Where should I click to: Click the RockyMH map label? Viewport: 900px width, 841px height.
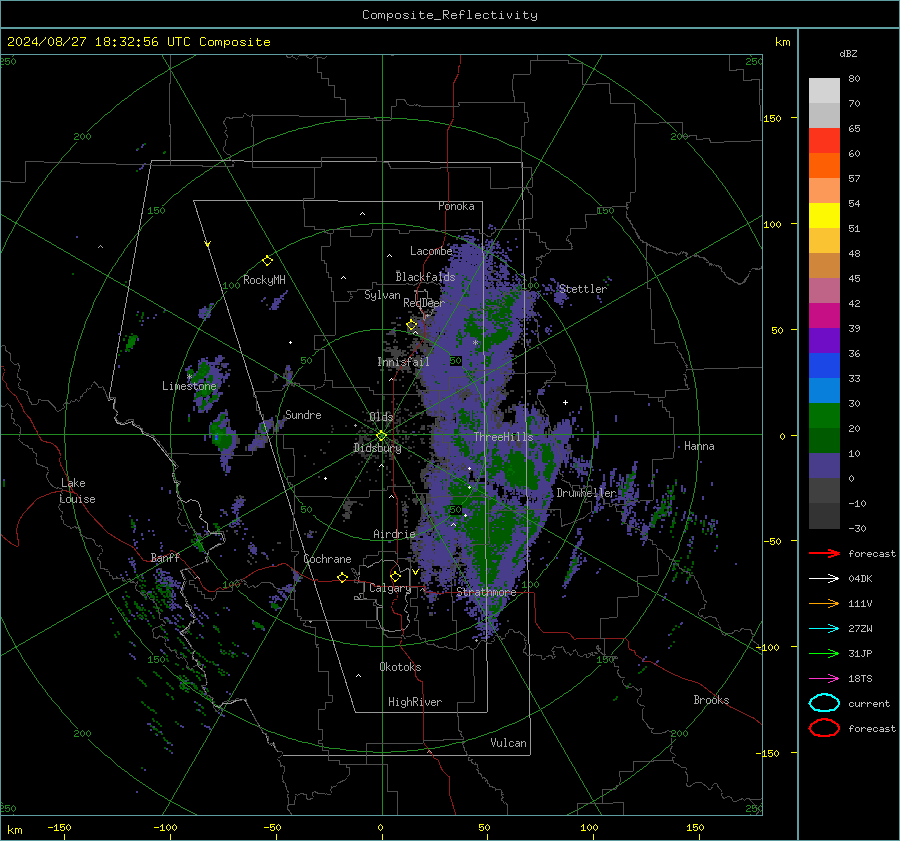[x=264, y=280]
